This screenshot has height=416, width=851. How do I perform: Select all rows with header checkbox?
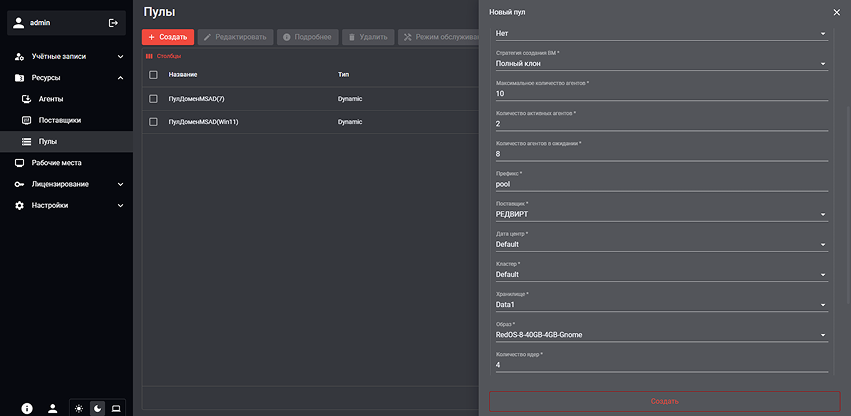[153, 75]
